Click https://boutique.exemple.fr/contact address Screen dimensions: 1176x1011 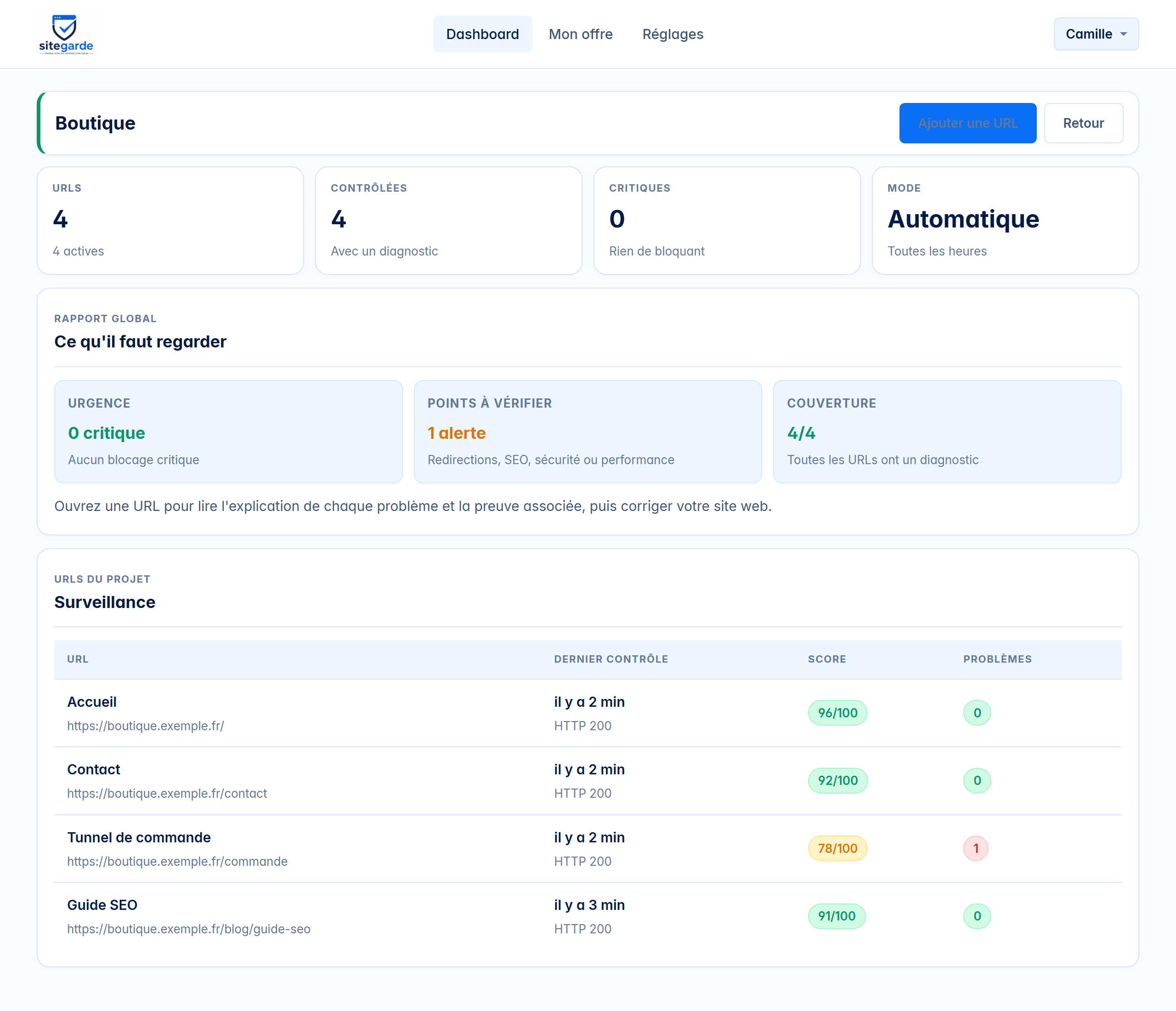tap(167, 793)
